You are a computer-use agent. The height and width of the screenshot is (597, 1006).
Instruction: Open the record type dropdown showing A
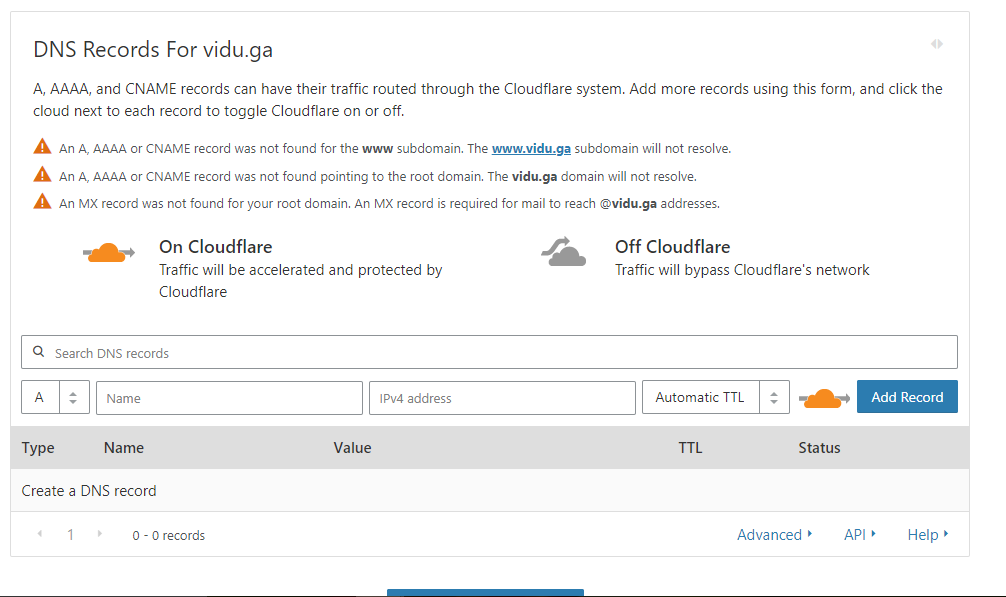coord(56,398)
